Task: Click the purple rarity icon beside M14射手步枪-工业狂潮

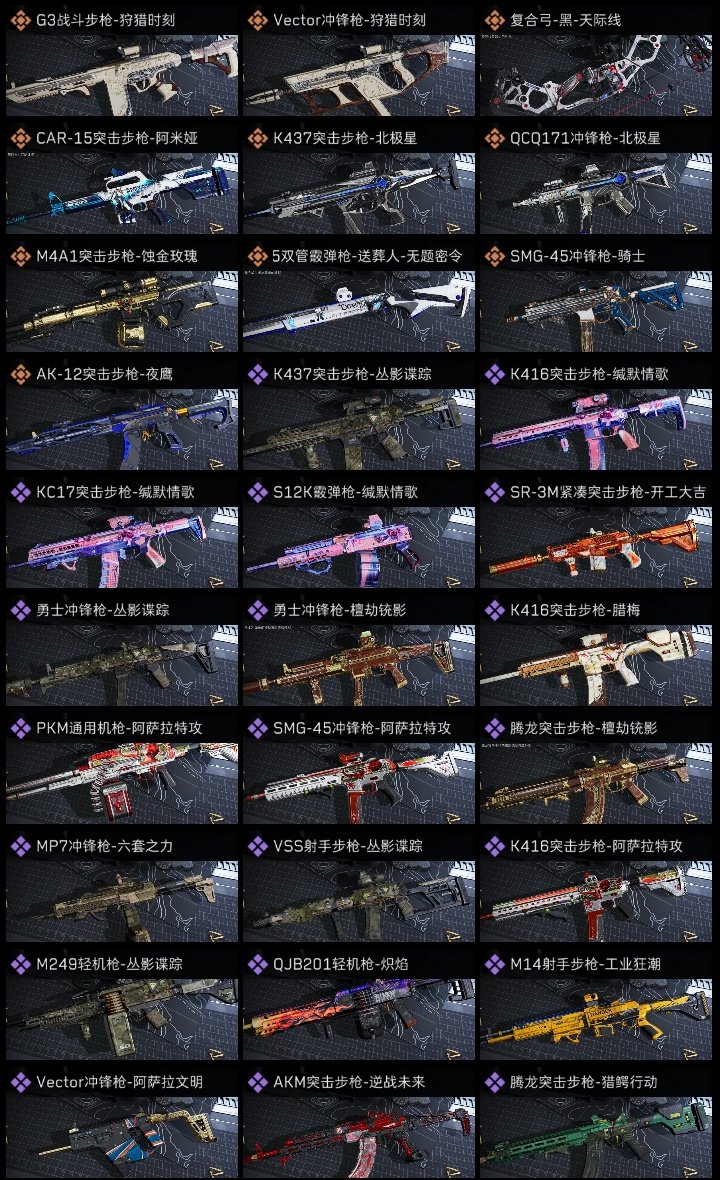Action: tap(494, 964)
